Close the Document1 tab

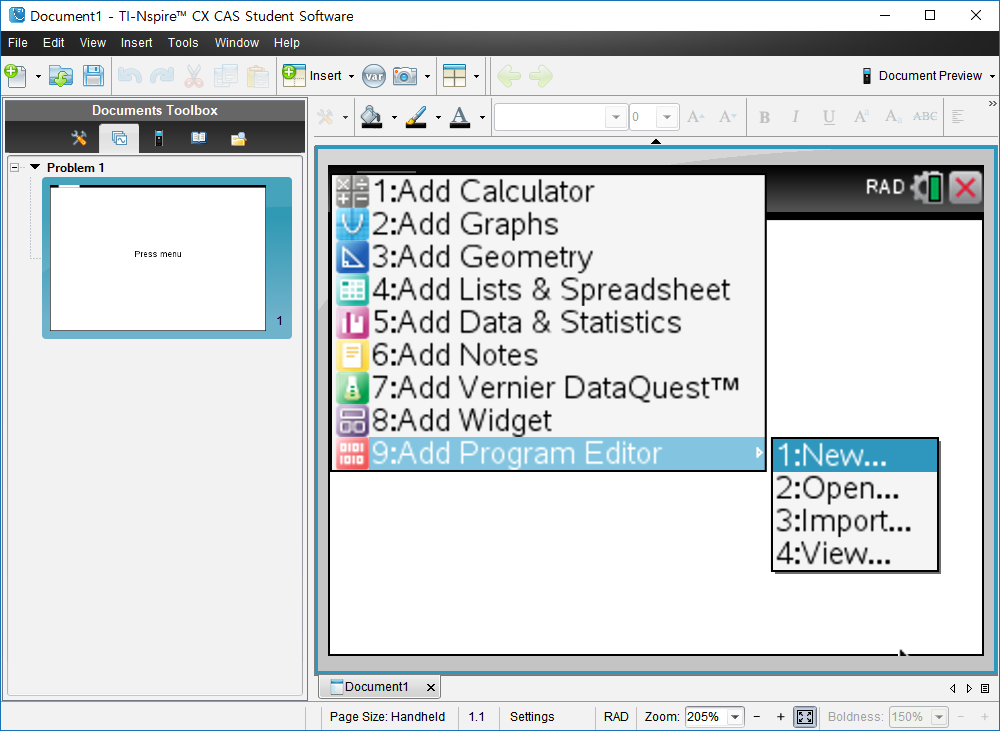pyautogui.click(x=431, y=688)
